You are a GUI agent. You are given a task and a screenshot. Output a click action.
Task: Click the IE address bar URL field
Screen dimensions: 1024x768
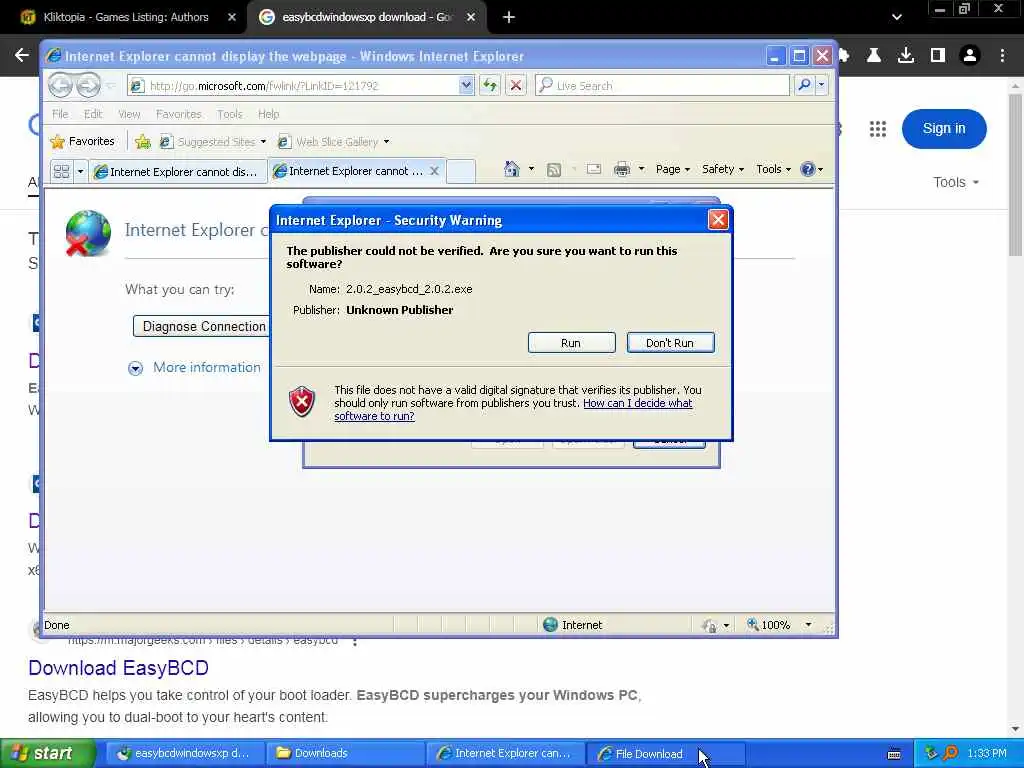click(x=294, y=86)
